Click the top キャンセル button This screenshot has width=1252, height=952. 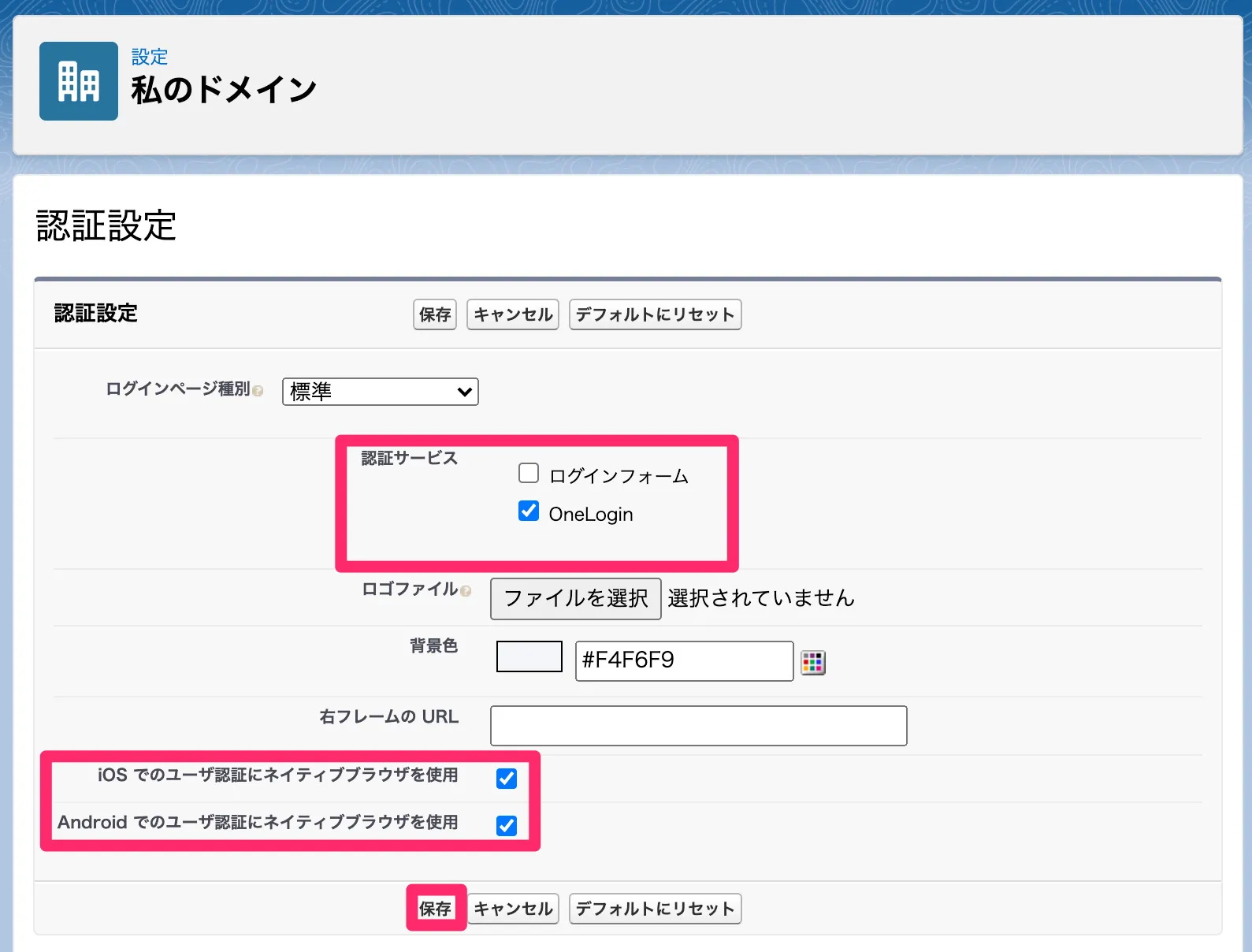pos(513,314)
